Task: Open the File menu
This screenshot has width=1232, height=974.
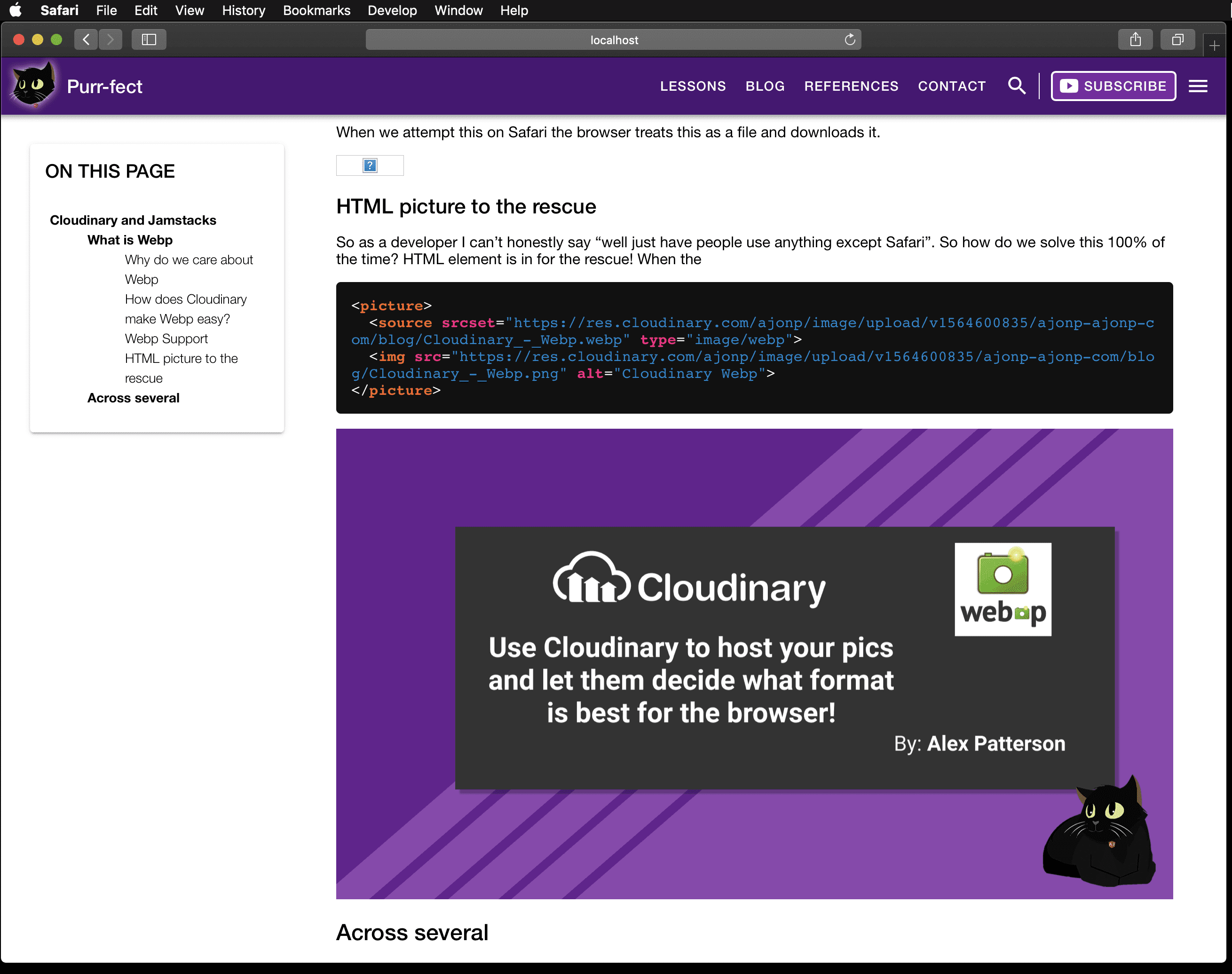Action: (106, 10)
